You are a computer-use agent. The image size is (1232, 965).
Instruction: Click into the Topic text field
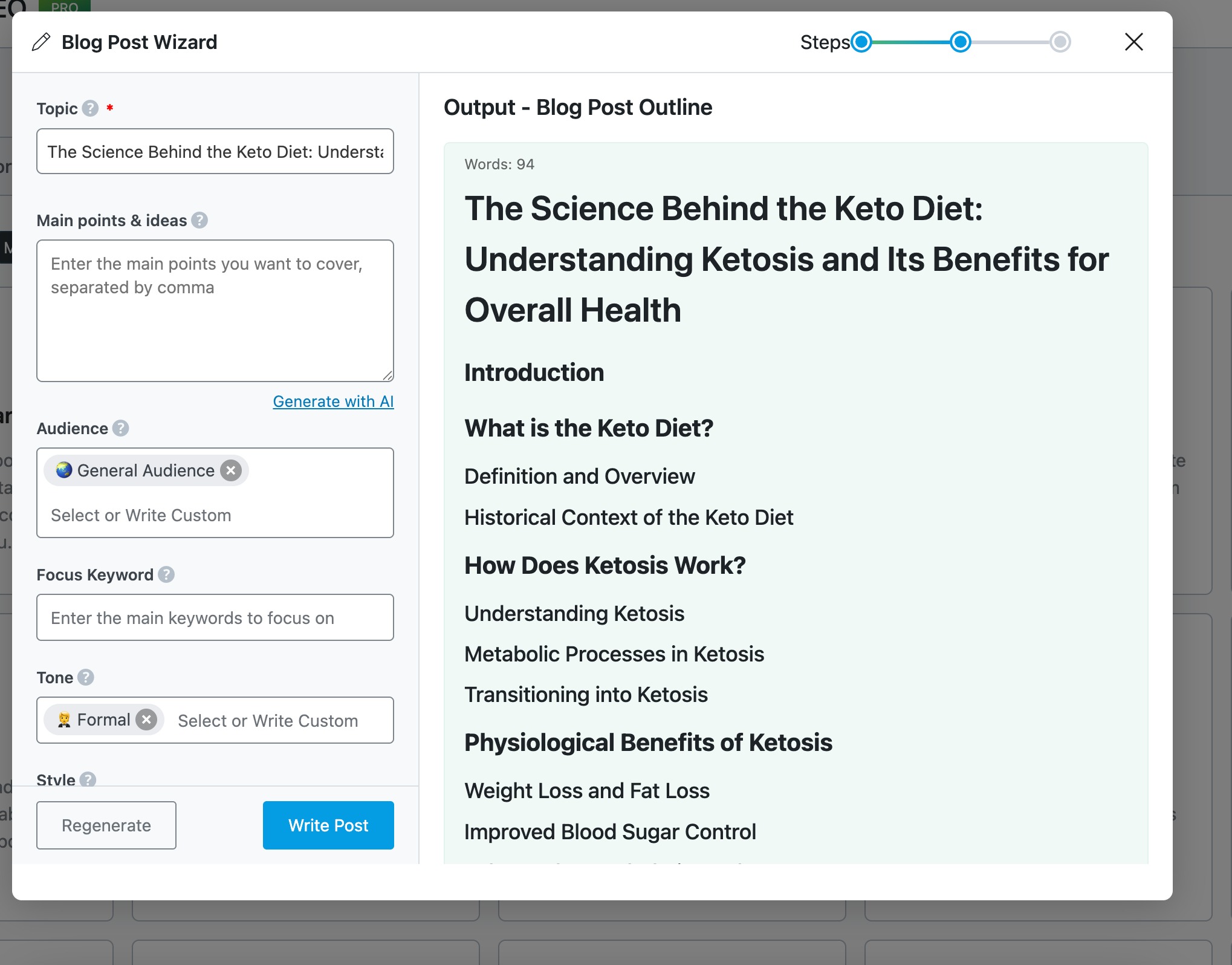215,151
